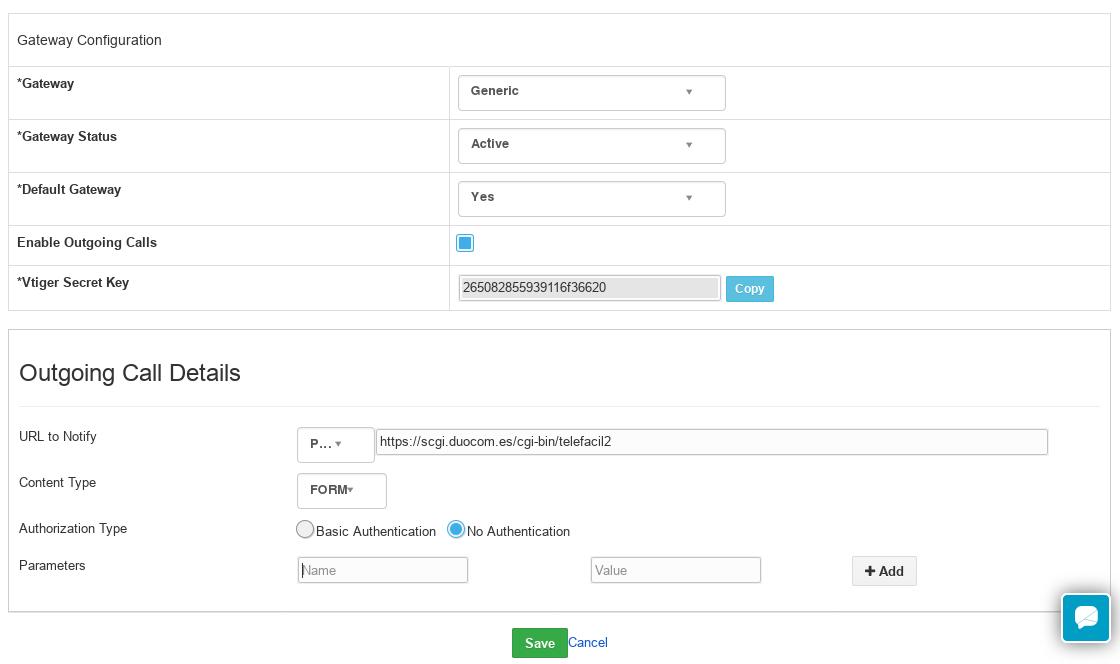Click the parameter Name input field

pos(383,570)
